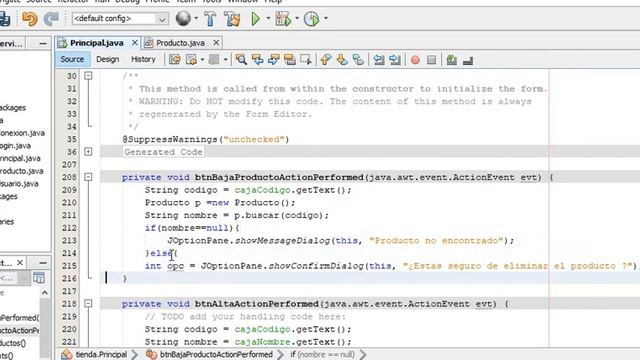640x360 pixels.
Task: Click the globe browser icon
Action: (183, 18)
